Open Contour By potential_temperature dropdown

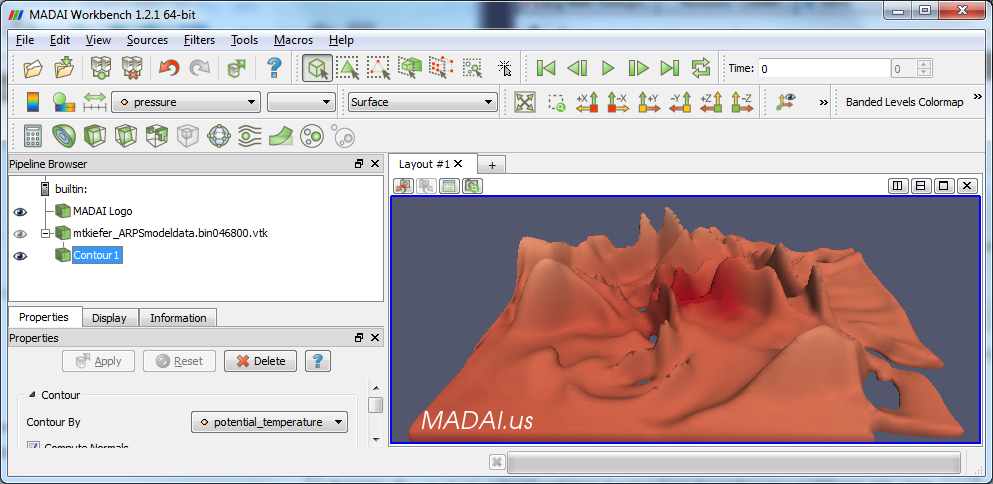[x=269, y=422]
